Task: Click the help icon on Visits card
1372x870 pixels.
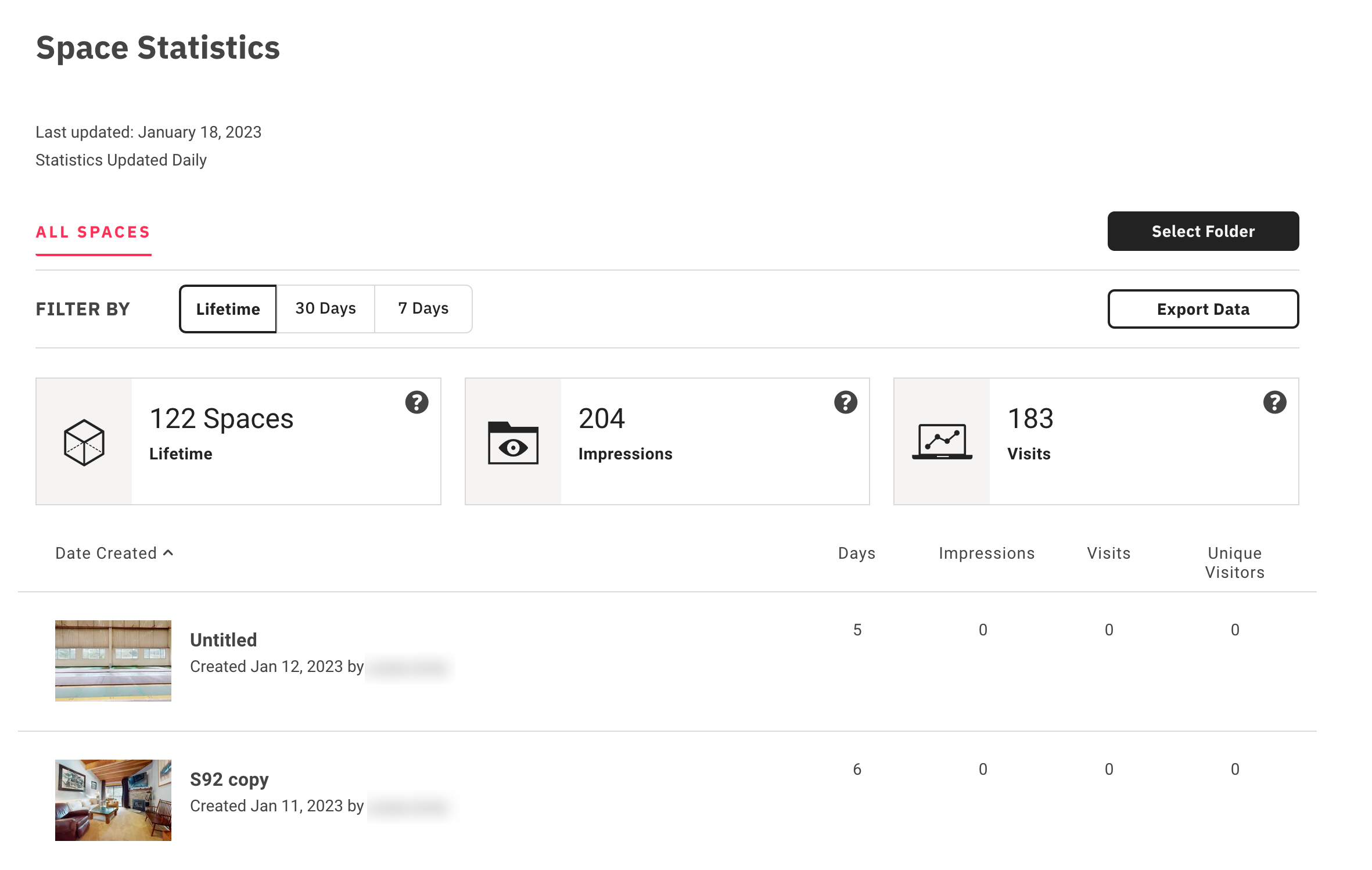Action: tap(1274, 402)
